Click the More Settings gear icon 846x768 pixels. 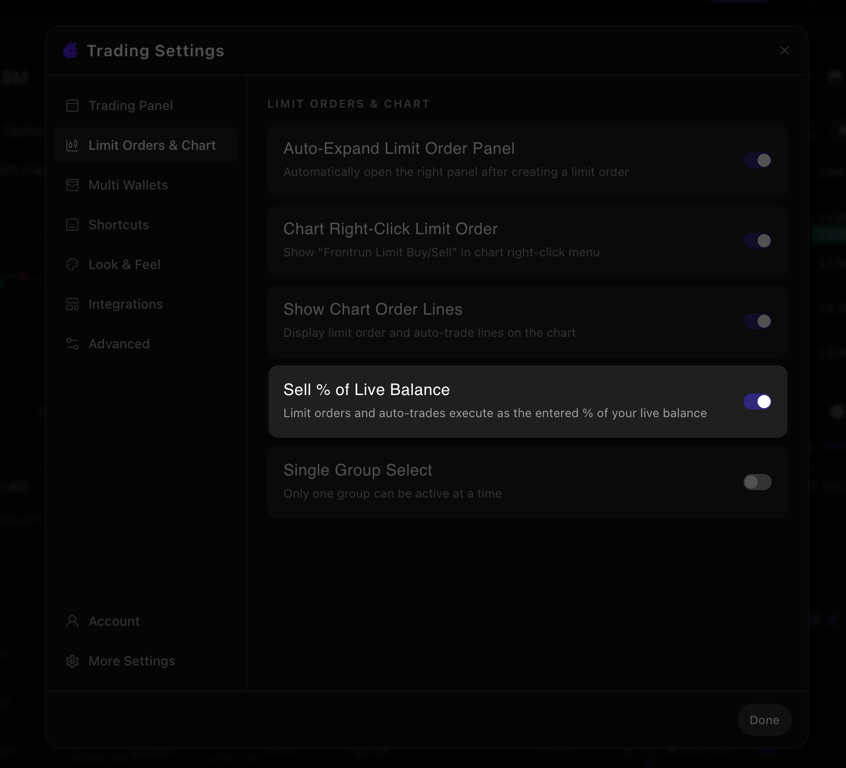(x=72, y=661)
